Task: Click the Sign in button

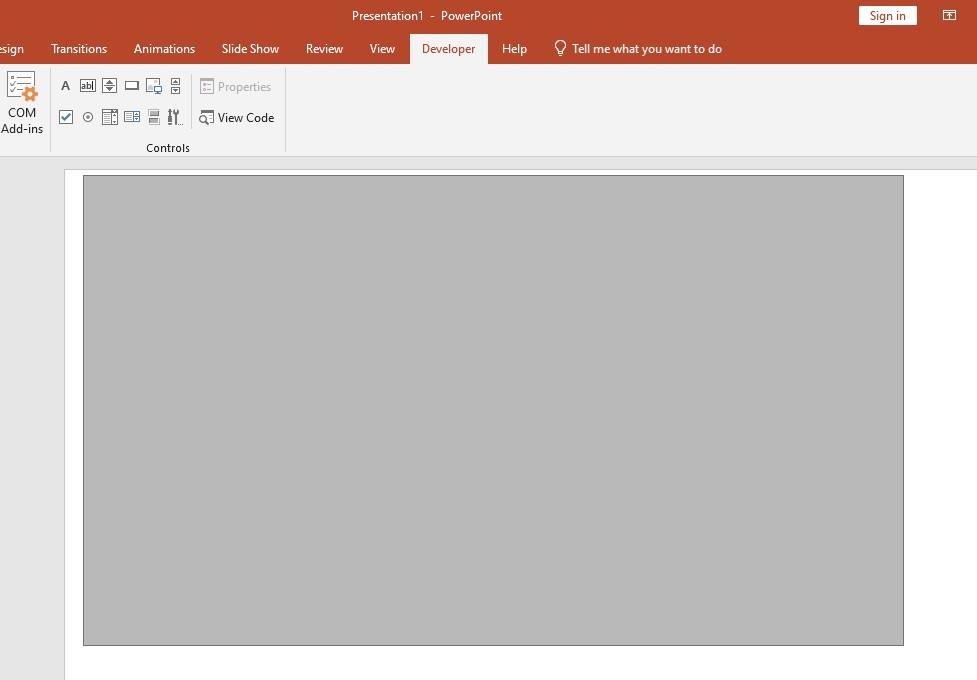Action: 886,15
